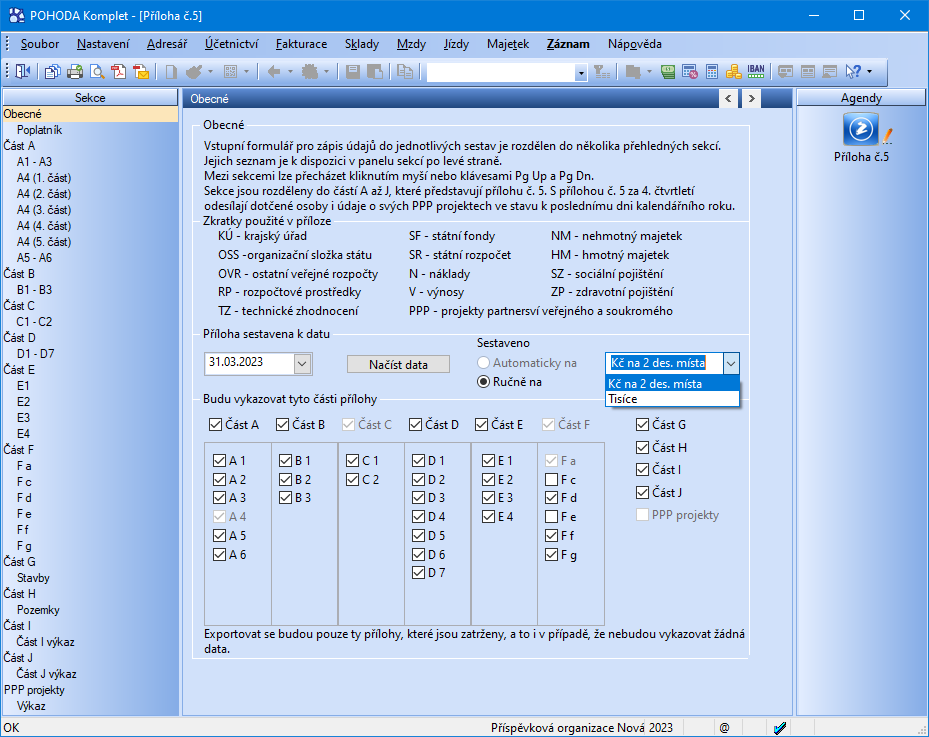
Task: Click the green banknotes toolbar icon
Action: [x=668, y=72]
